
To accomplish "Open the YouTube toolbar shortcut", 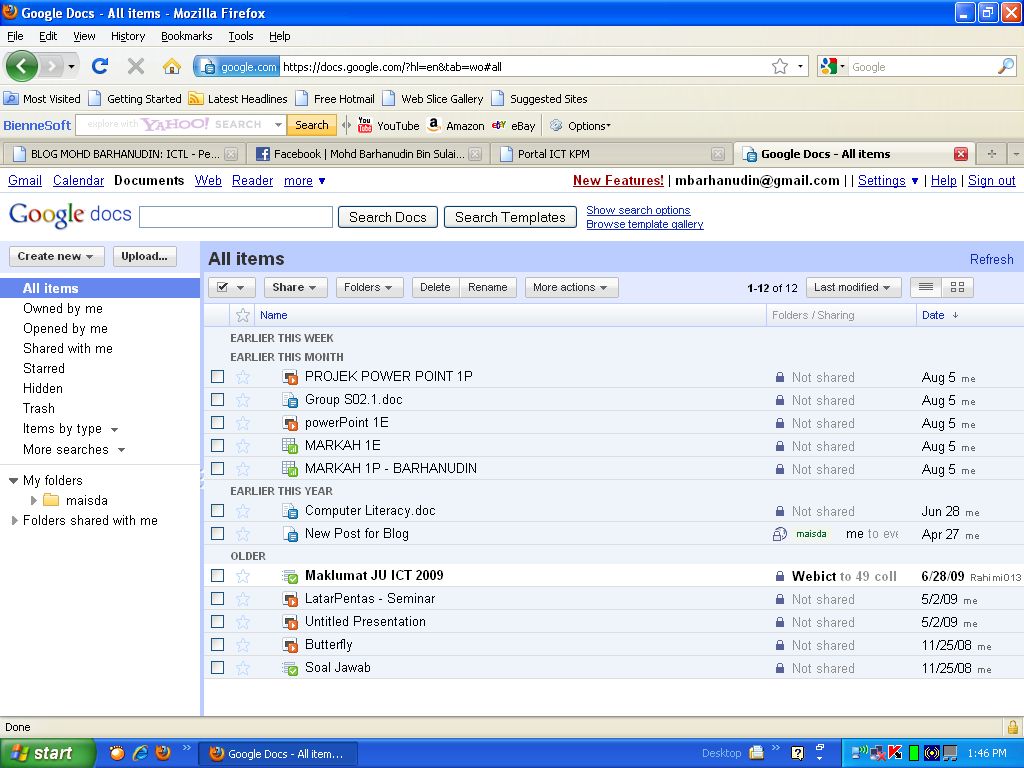I will tap(389, 125).
